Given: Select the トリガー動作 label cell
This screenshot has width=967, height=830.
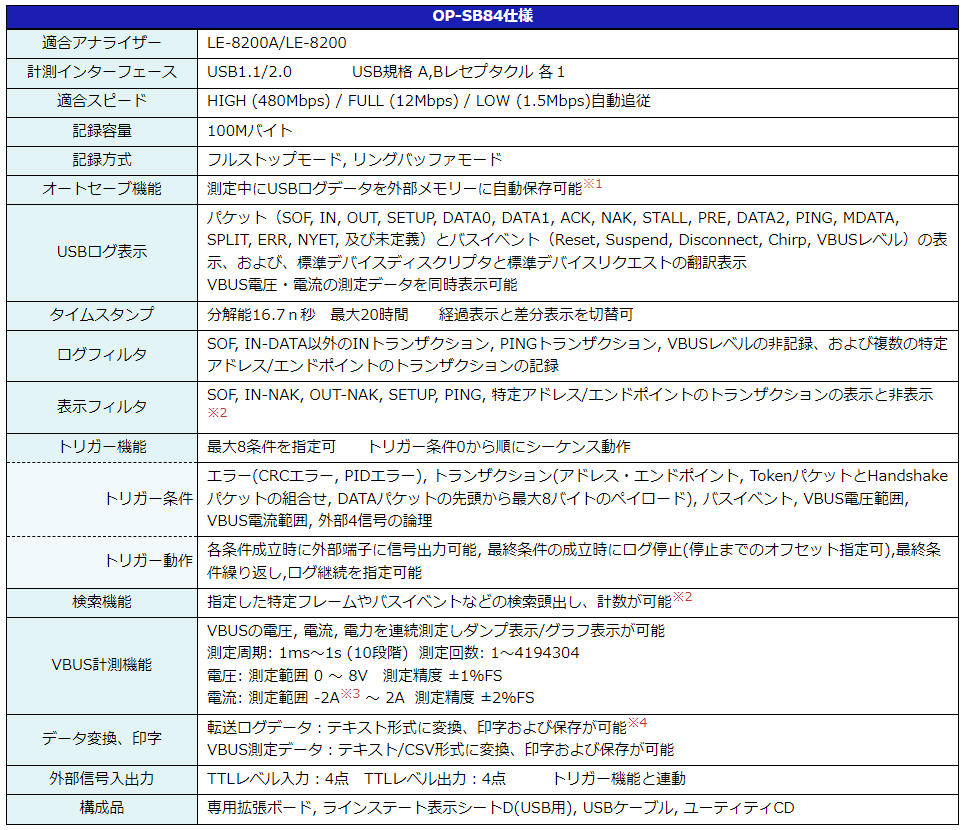Looking at the screenshot, I should 102,561.
